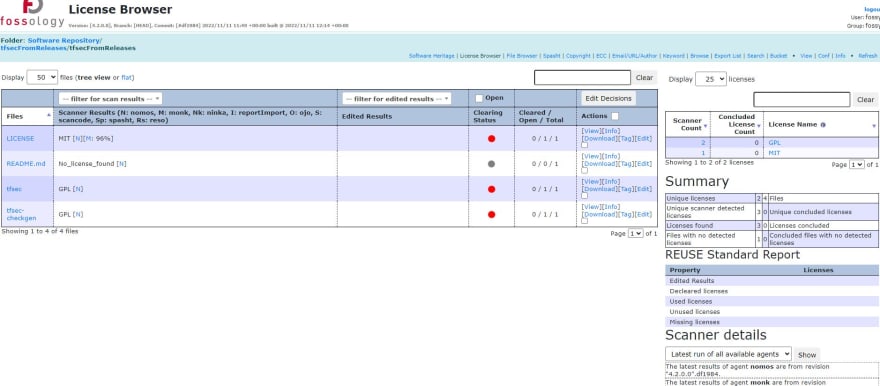Click the Show button under Scanner details
The image size is (880, 386).
tap(807, 355)
